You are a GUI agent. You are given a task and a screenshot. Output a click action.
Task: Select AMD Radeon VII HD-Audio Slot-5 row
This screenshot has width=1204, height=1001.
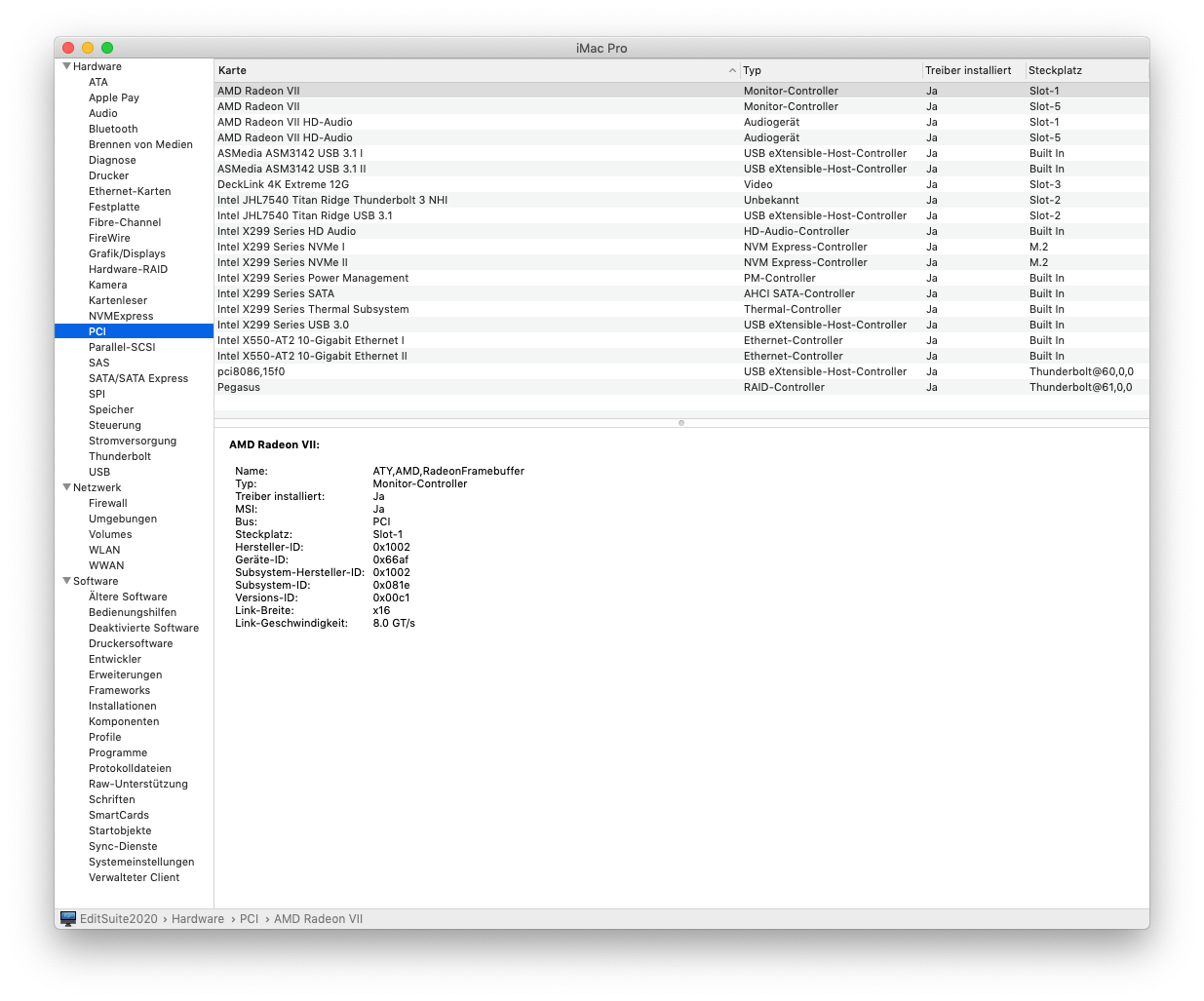pos(681,137)
